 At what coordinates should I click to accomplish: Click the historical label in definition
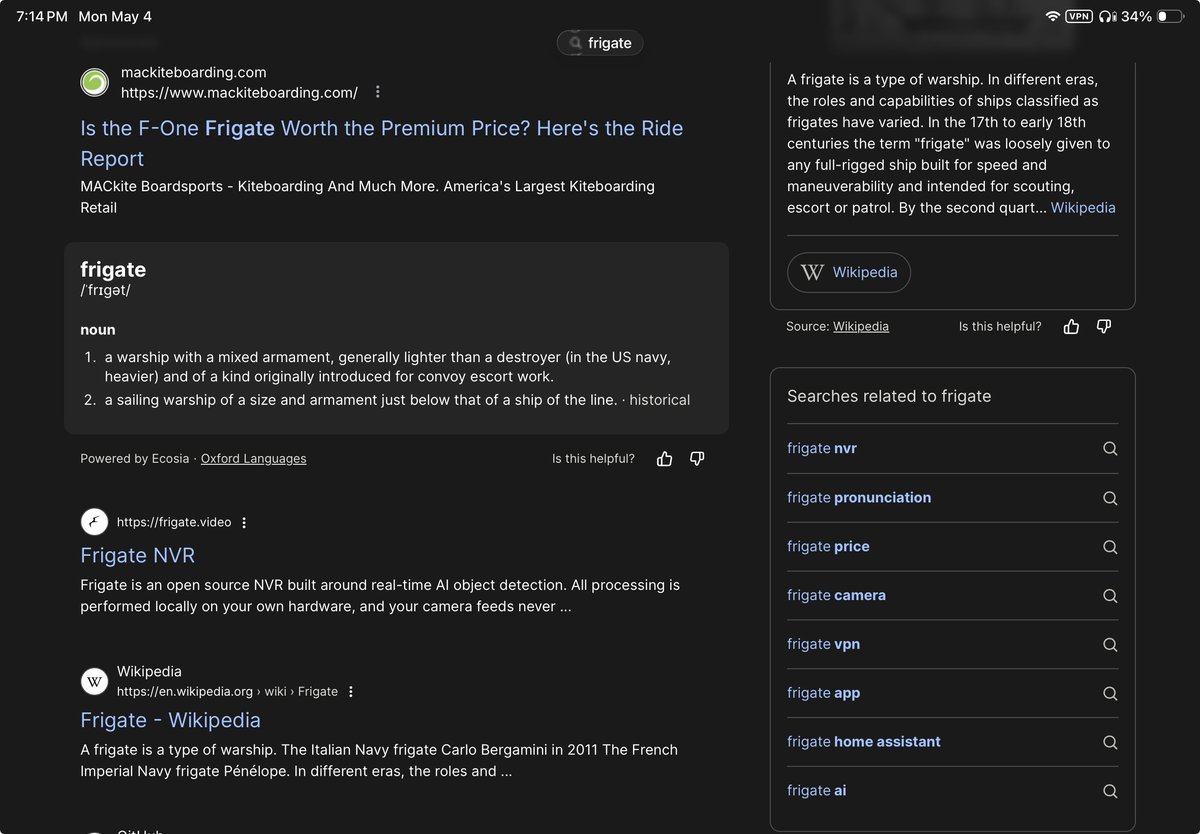[x=659, y=400]
